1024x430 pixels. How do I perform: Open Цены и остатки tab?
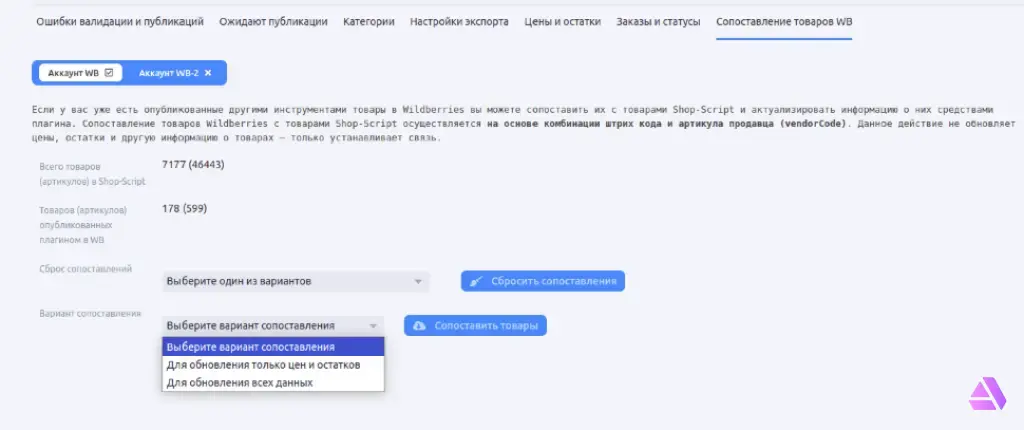562,22
